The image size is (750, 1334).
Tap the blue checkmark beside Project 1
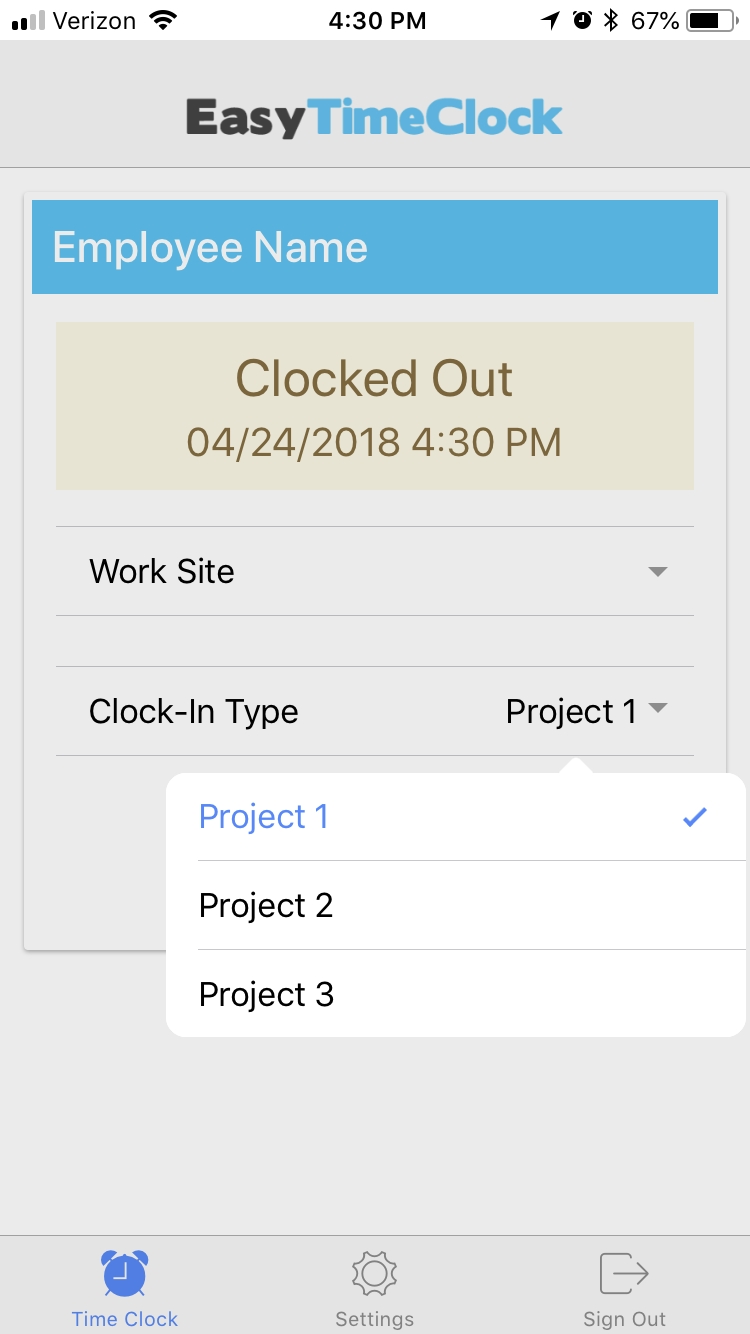pyautogui.click(x=695, y=817)
